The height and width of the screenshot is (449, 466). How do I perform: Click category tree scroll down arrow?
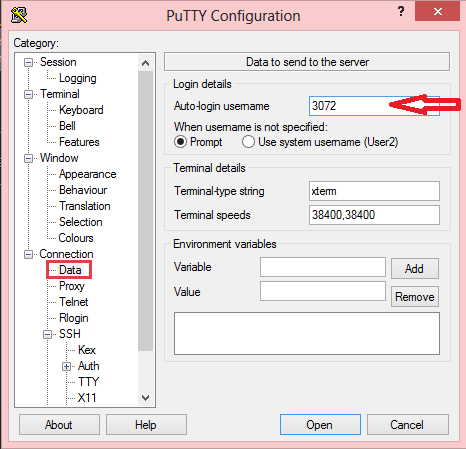coord(145,398)
